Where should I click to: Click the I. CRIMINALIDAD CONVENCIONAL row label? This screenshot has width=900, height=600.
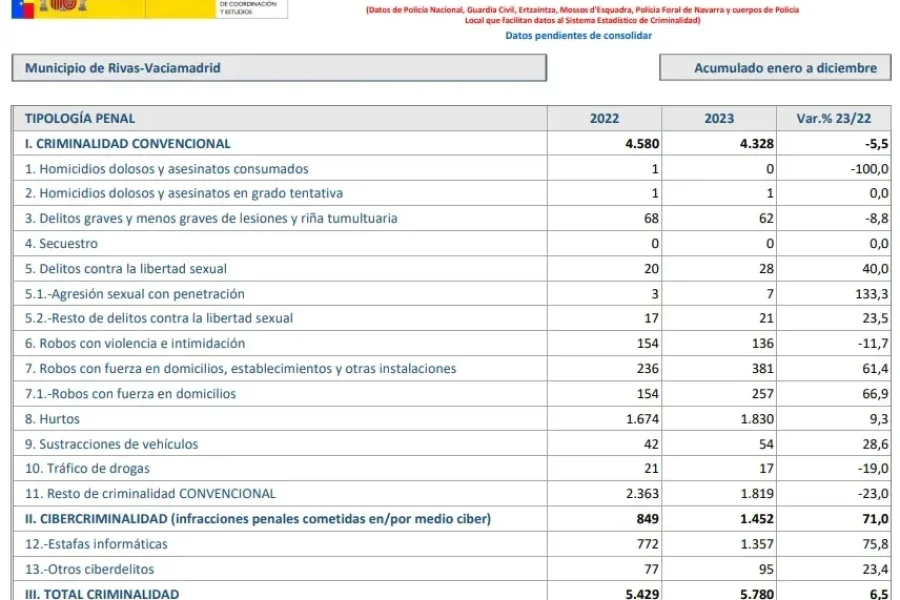pos(128,143)
